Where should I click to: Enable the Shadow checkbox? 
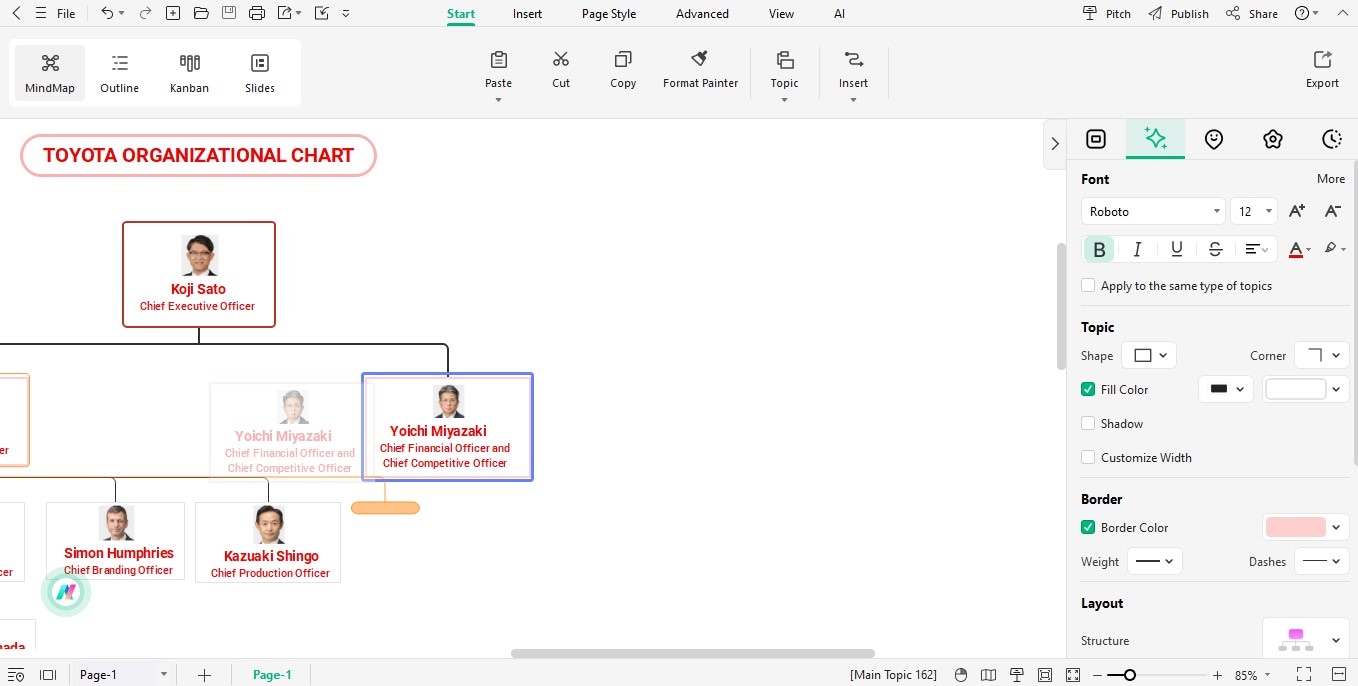coord(1088,423)
